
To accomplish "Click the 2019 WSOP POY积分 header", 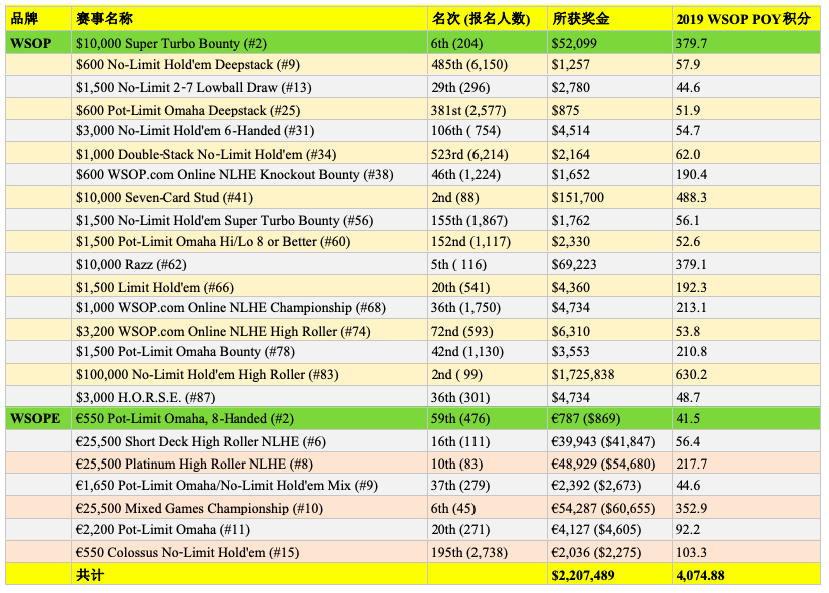I will (746, 19).
